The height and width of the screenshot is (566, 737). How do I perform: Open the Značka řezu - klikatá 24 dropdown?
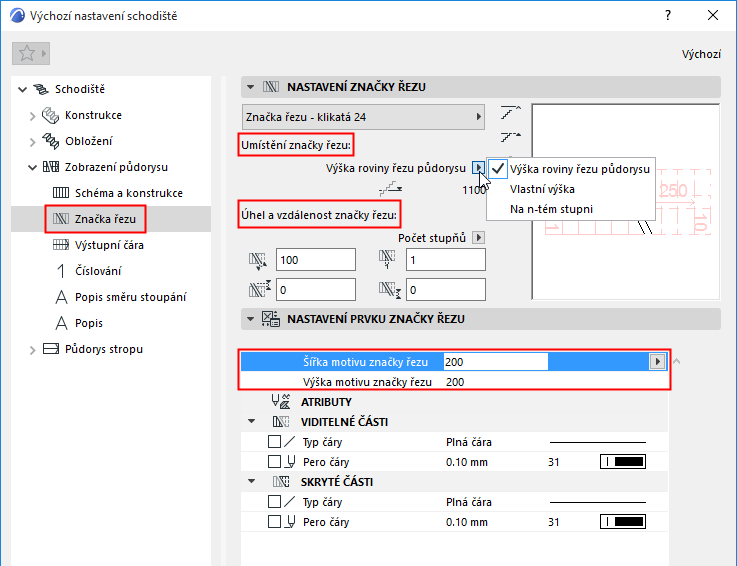(363, 117)
